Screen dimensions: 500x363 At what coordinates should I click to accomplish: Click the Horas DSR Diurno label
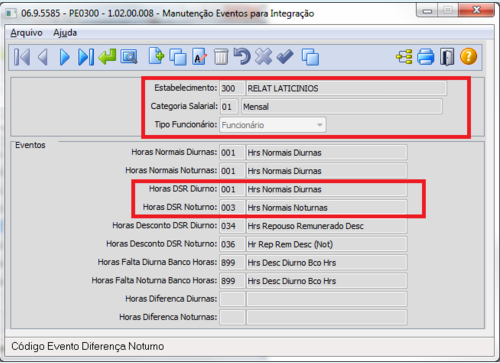[x=183, y=189]
